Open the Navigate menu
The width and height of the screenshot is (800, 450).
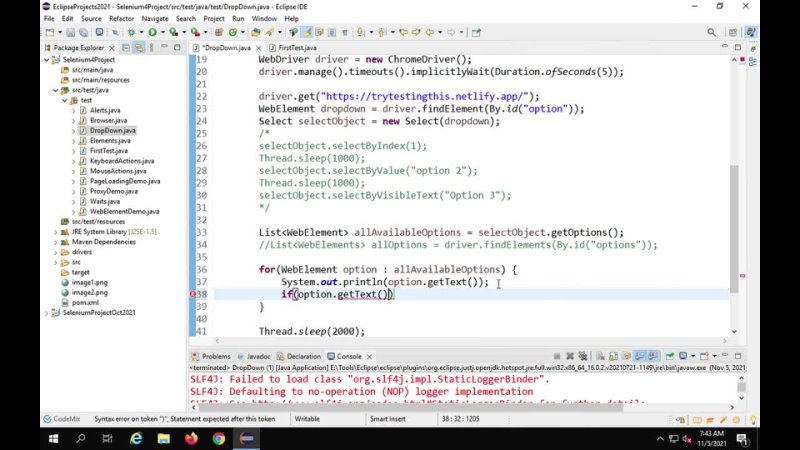(x=155, y=18)
